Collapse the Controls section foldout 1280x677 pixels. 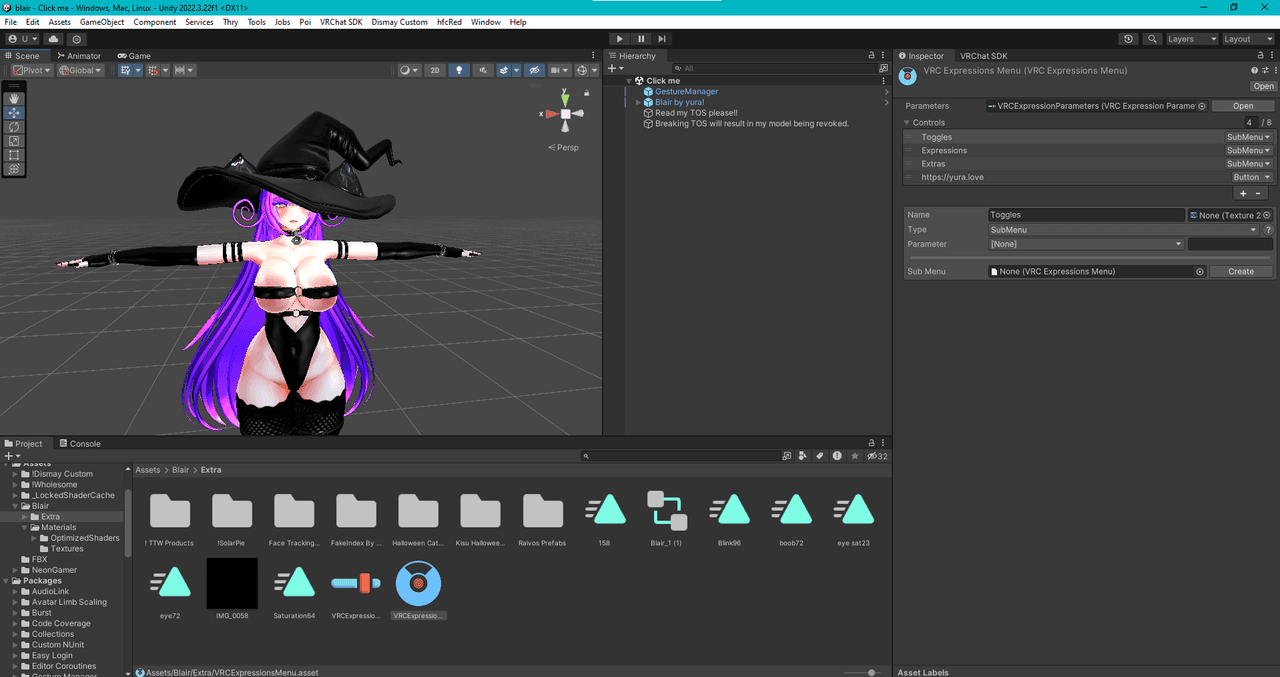(x=906, y=123)
